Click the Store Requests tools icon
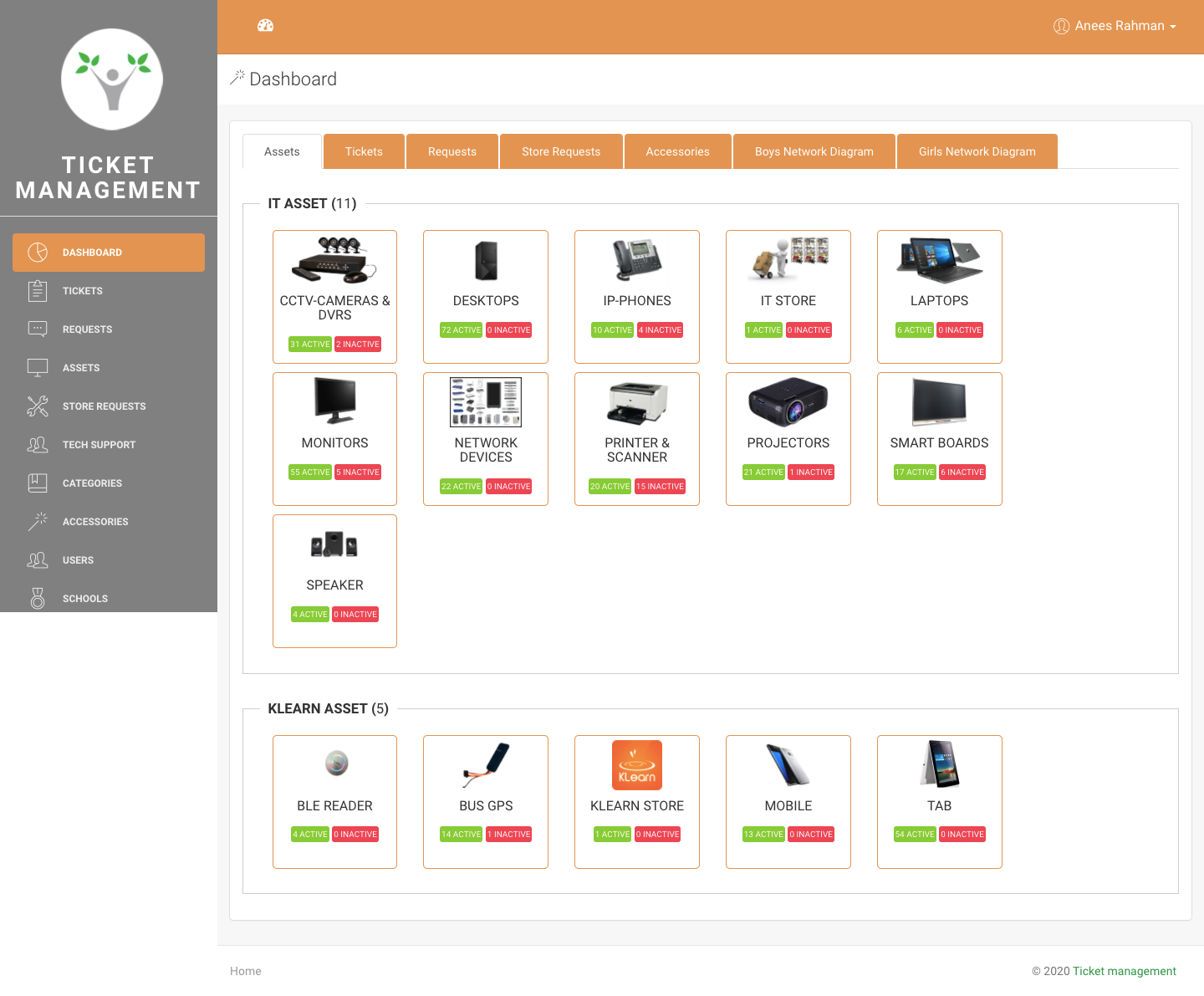Viewport: 1204px width, 996px height. 38,406
